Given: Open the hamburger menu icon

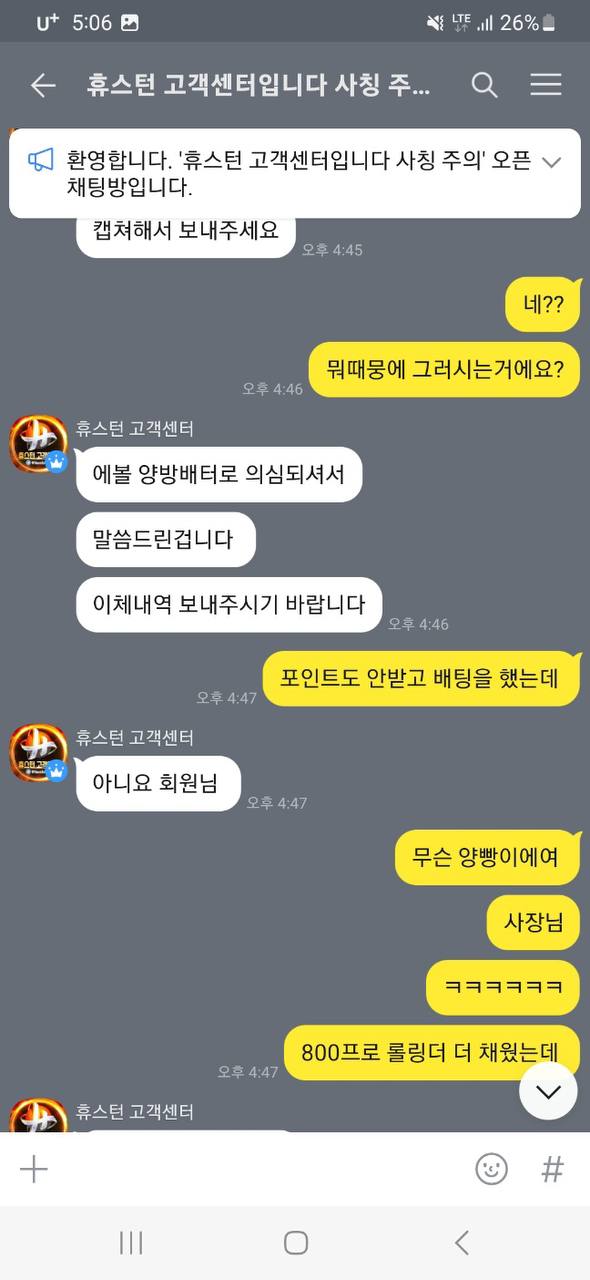Looking at the screenshot, I should tap(546, 85).
